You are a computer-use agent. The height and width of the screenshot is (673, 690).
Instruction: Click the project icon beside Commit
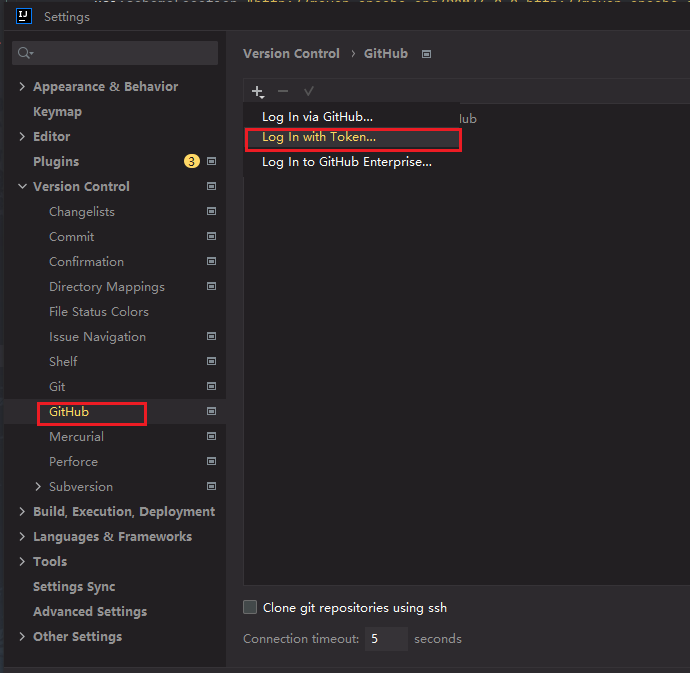pos(211,236)
